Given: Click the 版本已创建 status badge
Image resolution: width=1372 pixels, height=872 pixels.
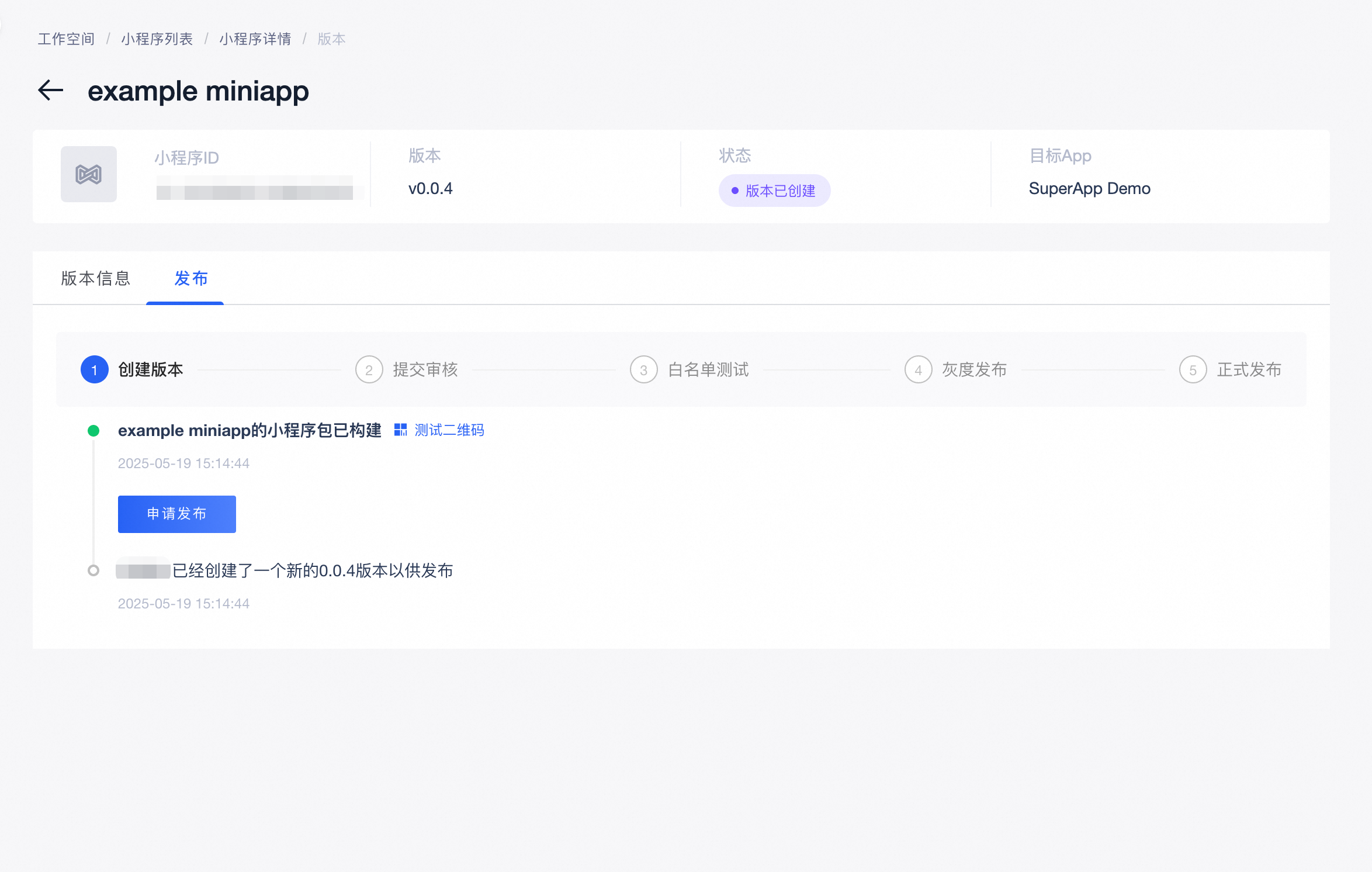Looking at the screenshot, I should (774, 191).
